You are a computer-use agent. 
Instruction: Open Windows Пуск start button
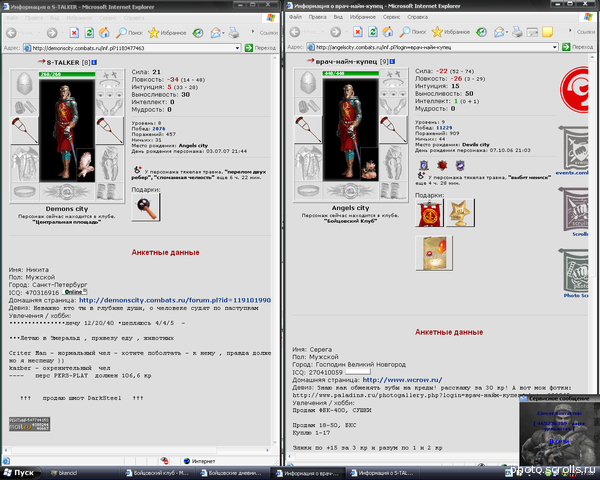(19, 473)
